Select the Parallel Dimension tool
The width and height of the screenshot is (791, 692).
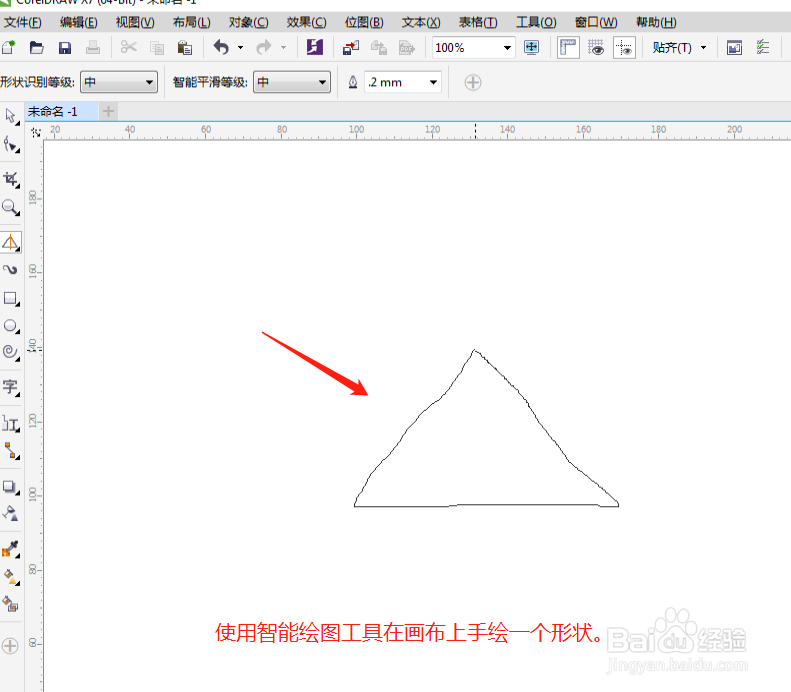pyautogui.click(x=11, y=423)
